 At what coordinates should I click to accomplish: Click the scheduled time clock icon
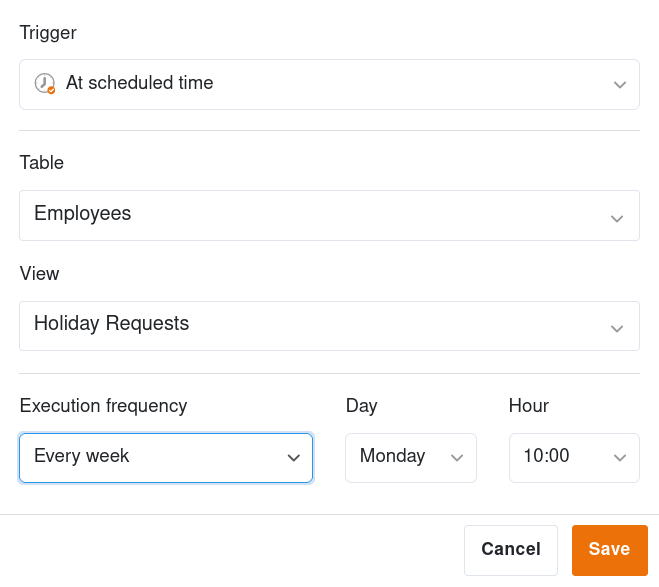(44, 84)
